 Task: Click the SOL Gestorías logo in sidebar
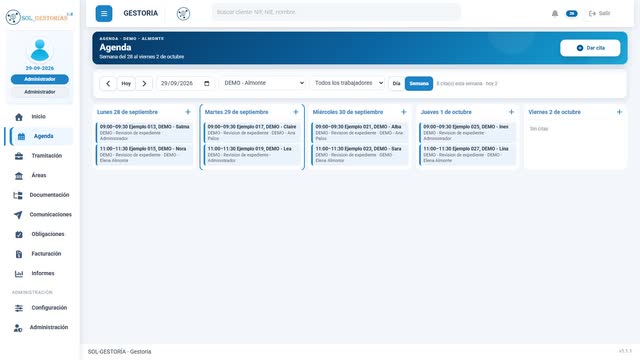coord(39,17)
